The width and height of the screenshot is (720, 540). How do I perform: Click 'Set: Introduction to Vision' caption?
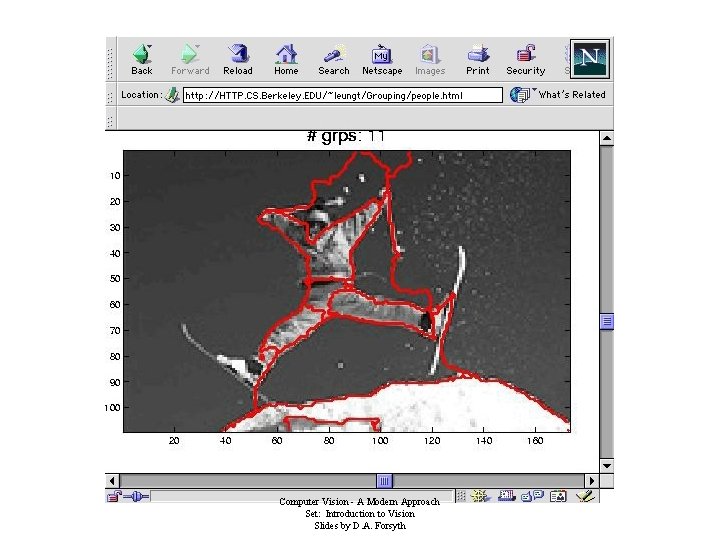(360, 514)
